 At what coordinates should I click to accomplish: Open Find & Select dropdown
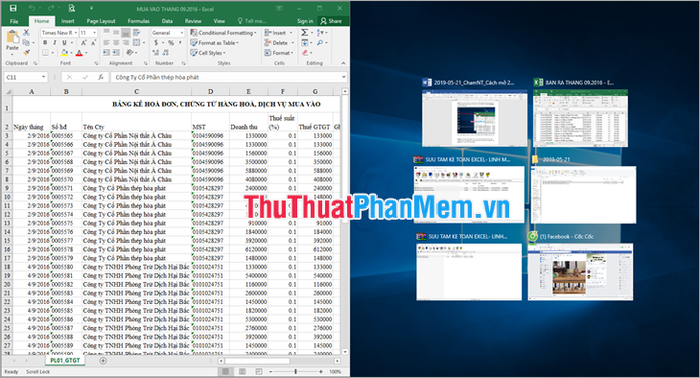pos(322,43)
